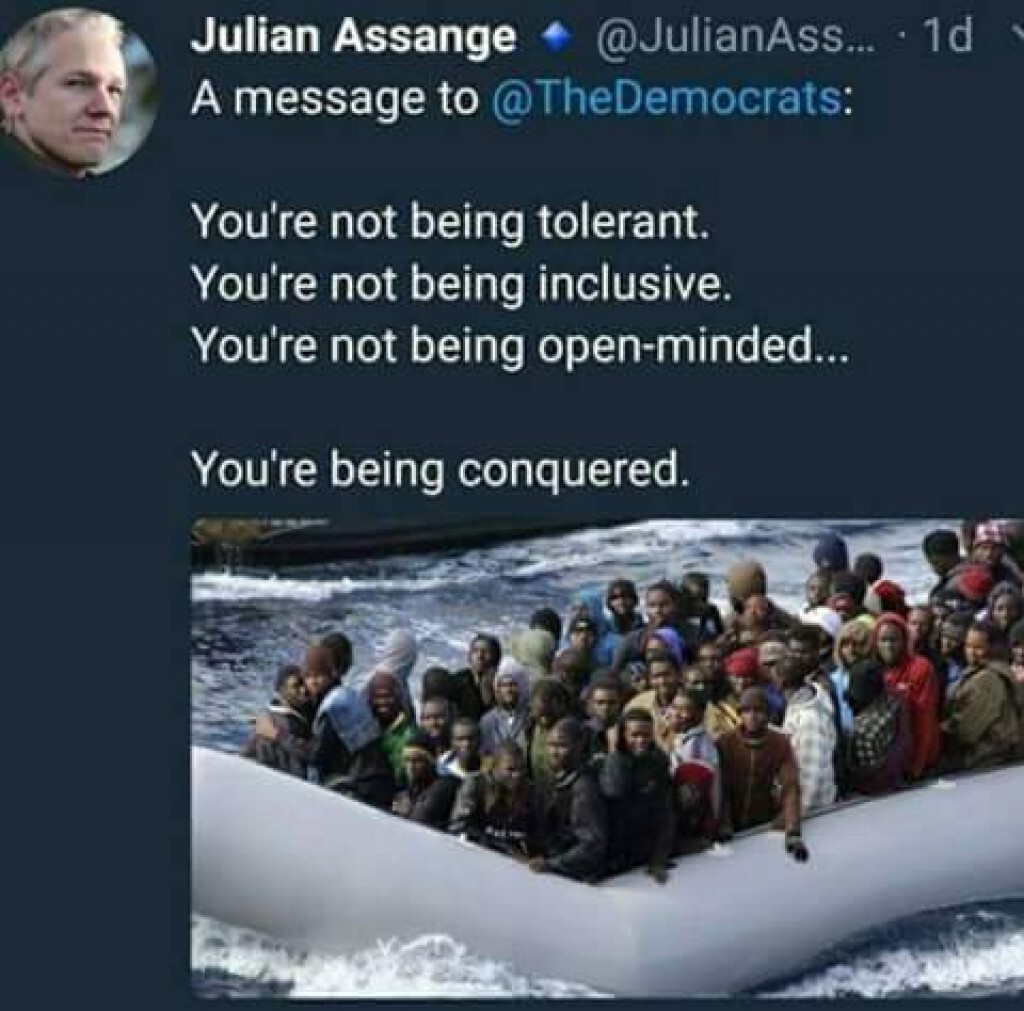The width and height of the screenshot is (1024, 1011).
Task: Click the 'You're being conquered.' sentence
Action: coord(440,470)
